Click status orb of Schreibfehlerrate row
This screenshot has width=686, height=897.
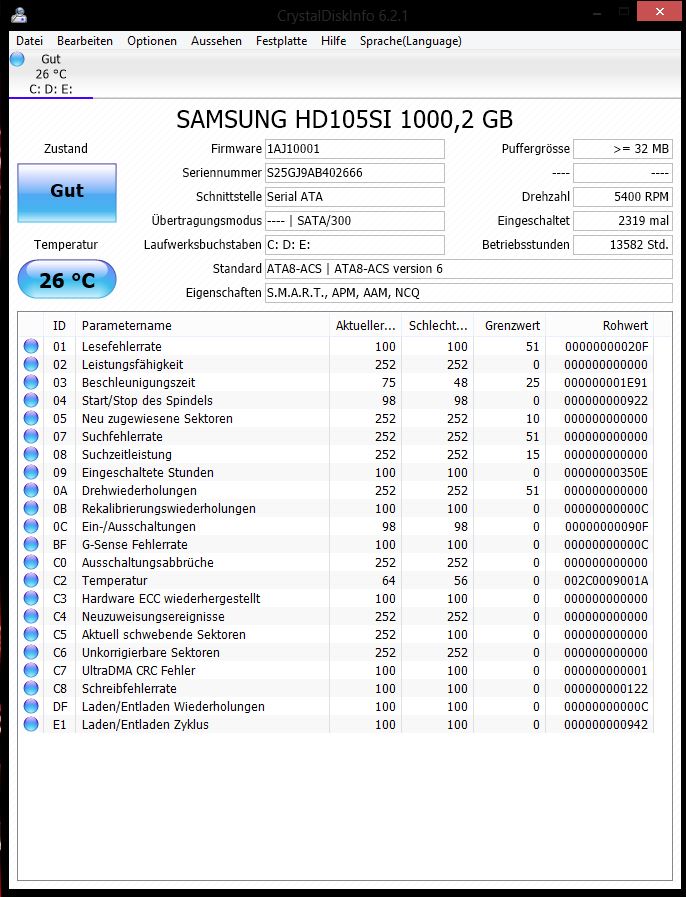31,689
